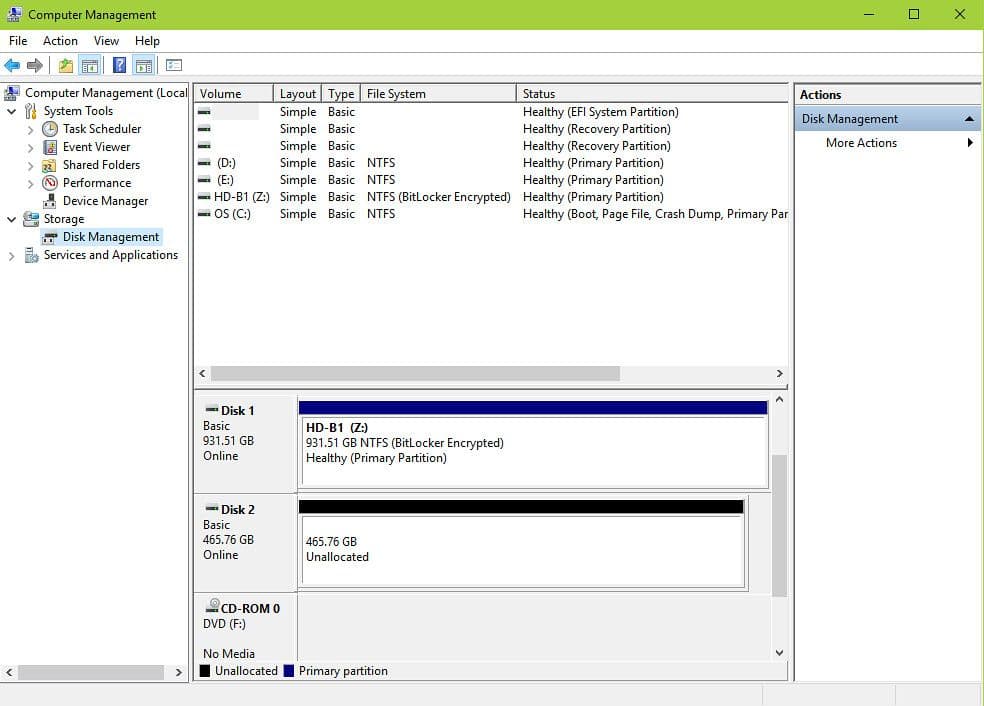Image resolution: width=984 pixels, height=706 pixels.
Task: Click the volume list left scroll arrow
Action: pos(202,373)
